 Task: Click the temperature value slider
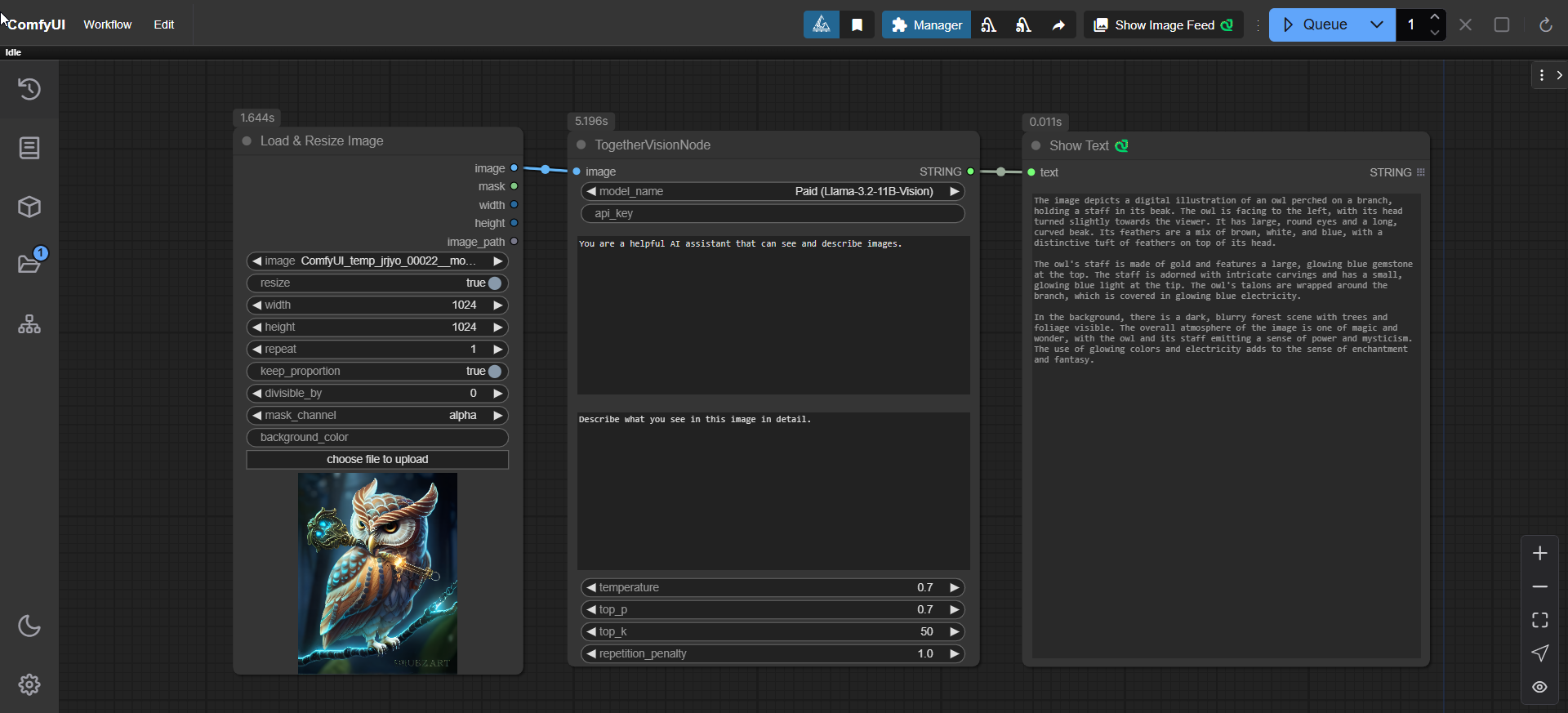tap(772, 588)
